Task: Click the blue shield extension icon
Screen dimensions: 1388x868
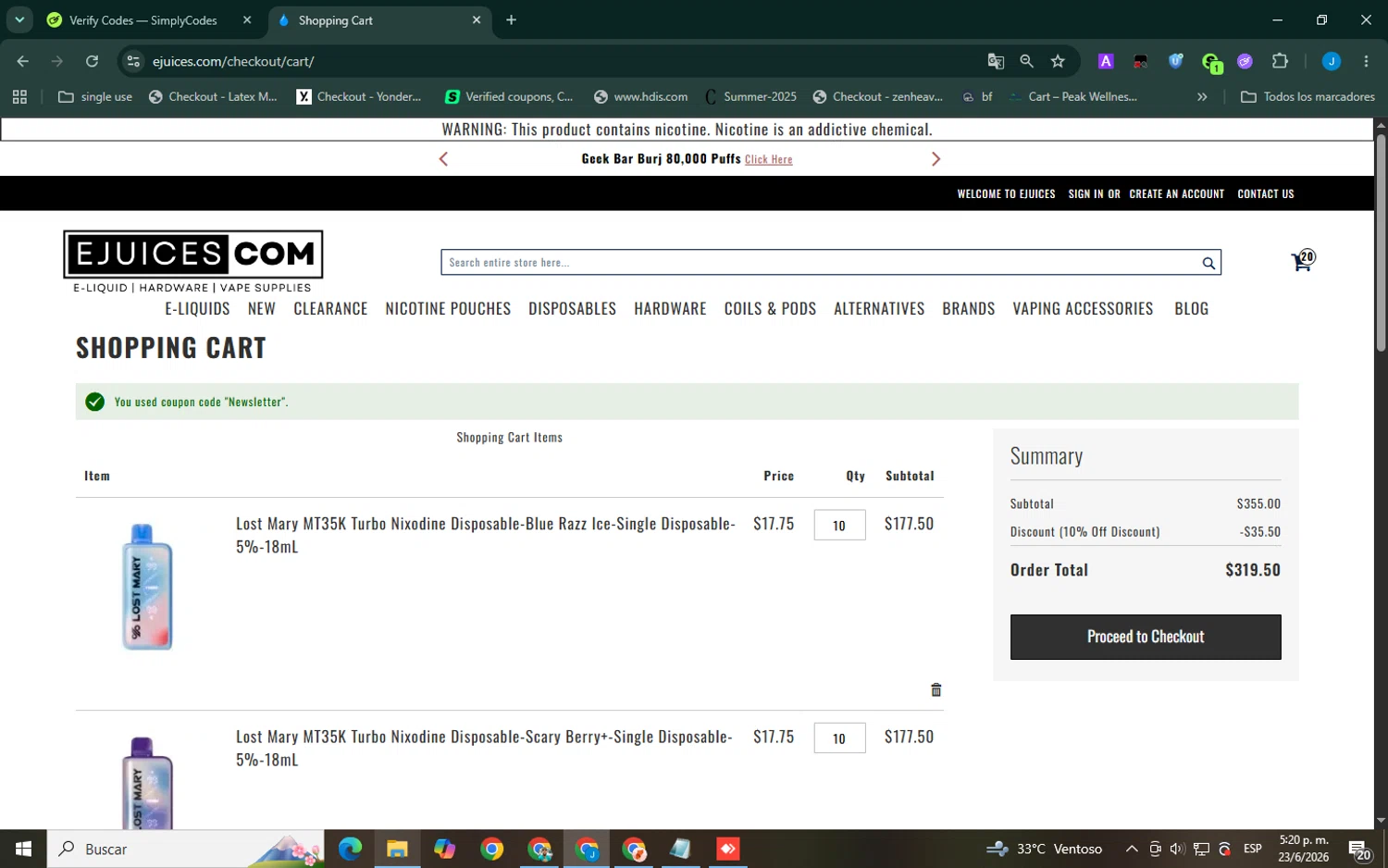Action: point(1176,61)
